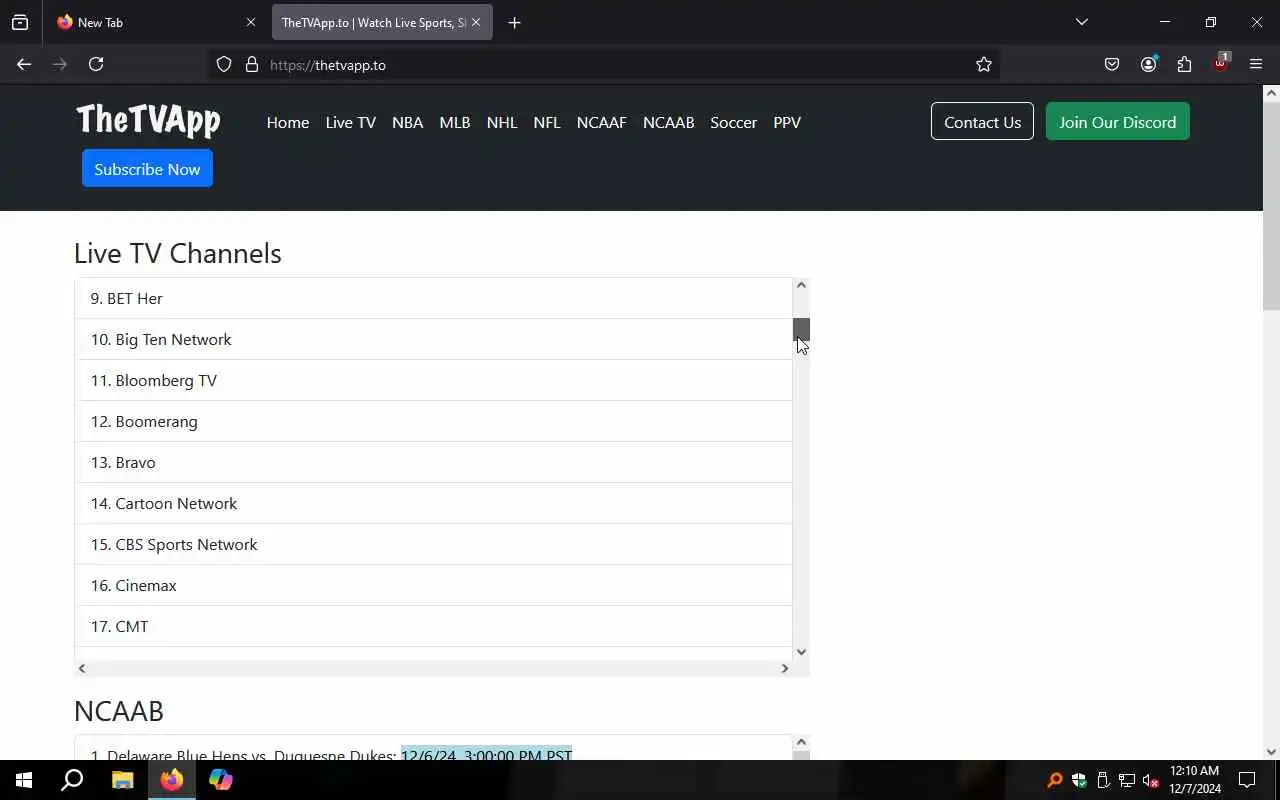Click the channel list scroll-left arrow
Image resolution: width=1280 pixels, height=800 pixels.
click(82, 668)
